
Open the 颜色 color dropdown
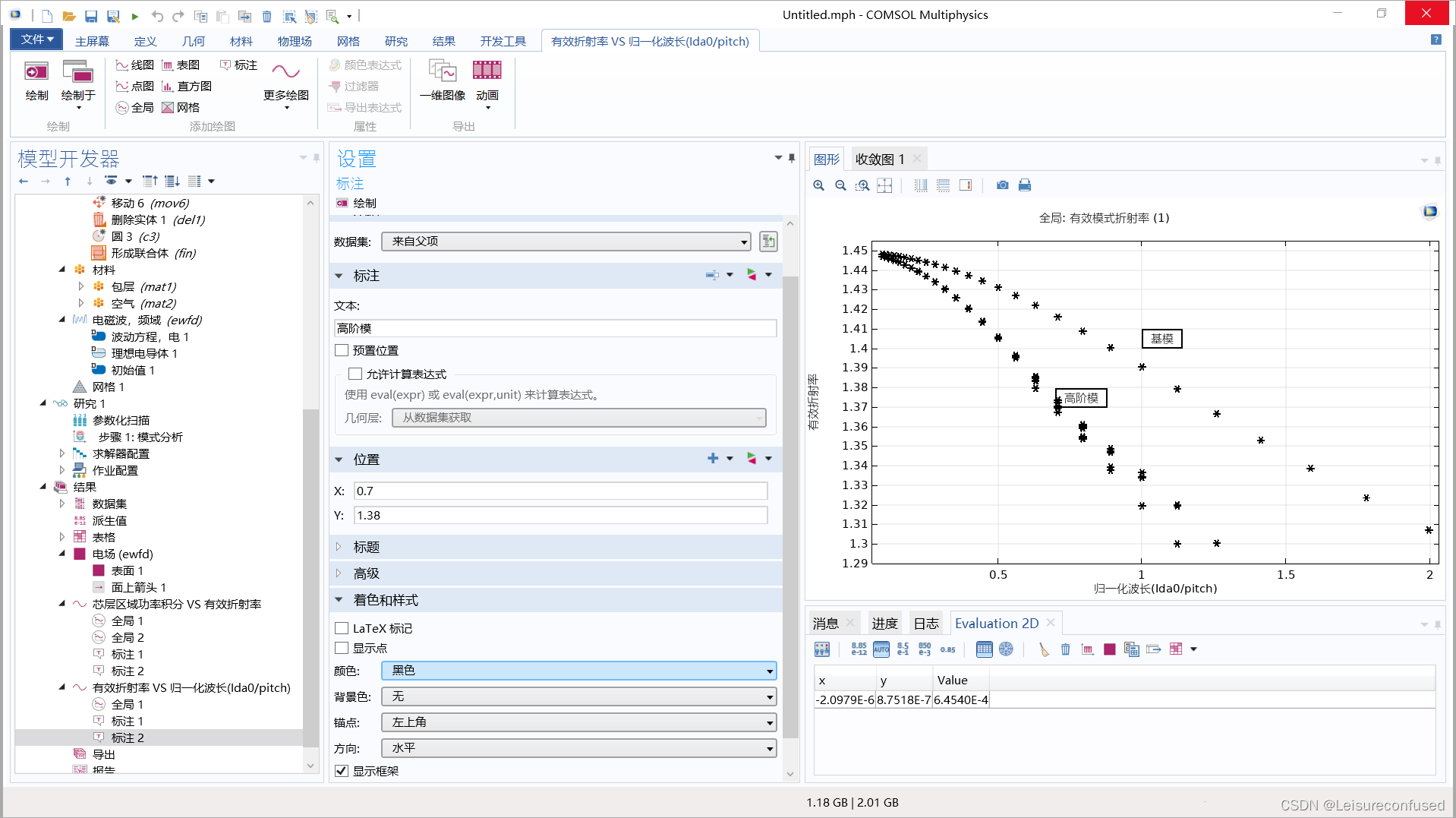coord(578,671)
